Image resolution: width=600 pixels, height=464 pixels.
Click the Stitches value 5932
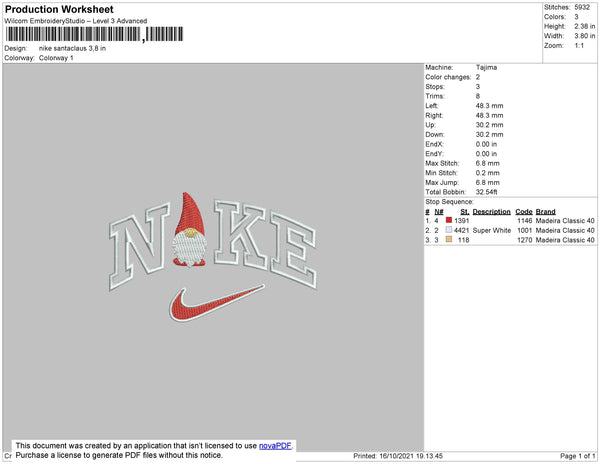[x=582, y=7]
